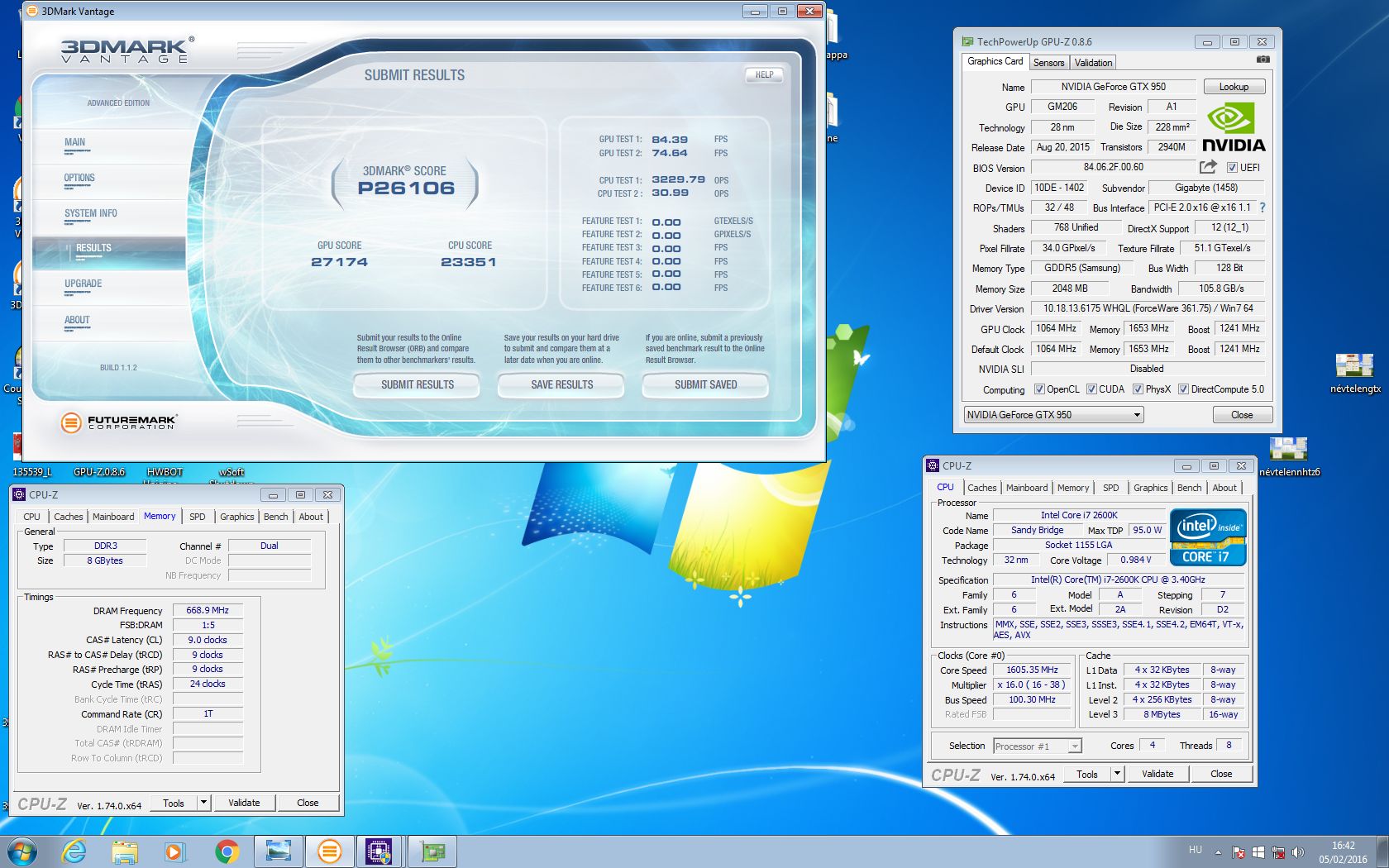This screenshot has width=1389, height=868.
Task: Launch Internet Explorer from the taskbar
Action: coord(74,851)
